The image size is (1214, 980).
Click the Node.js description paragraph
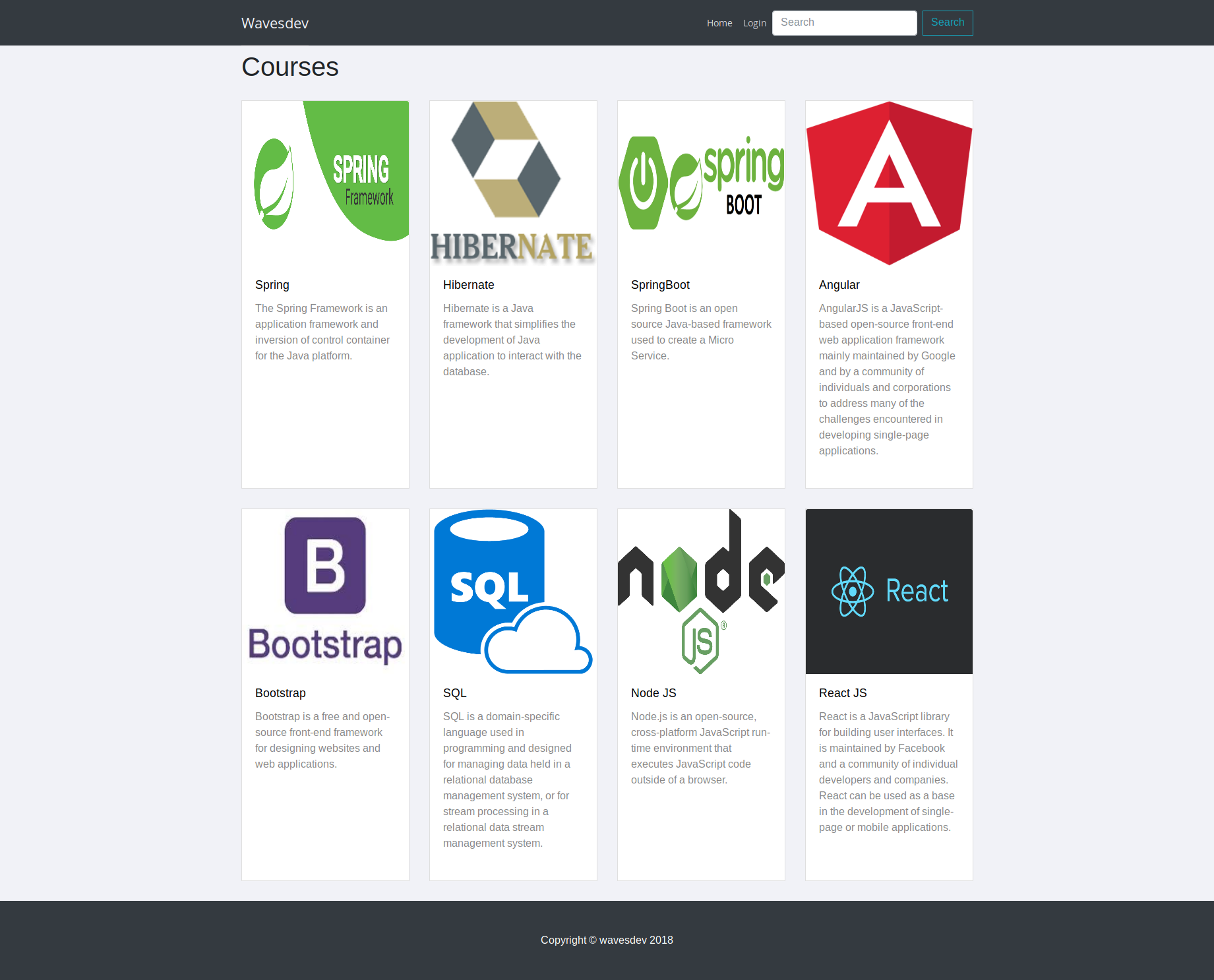pos(701,748)
